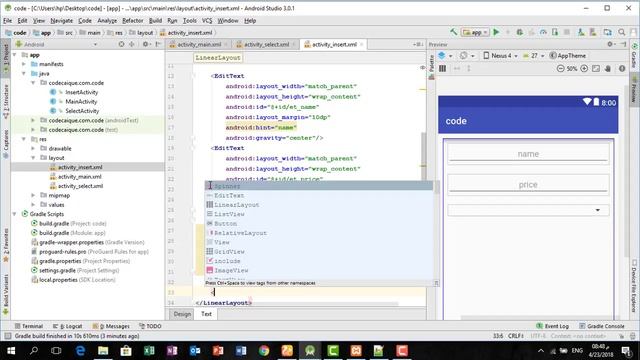Image resolution: width=640 pixels, height=360 pixels.
Task: Open the Android profiler gauge icon
Action: (x=543, y=32)
